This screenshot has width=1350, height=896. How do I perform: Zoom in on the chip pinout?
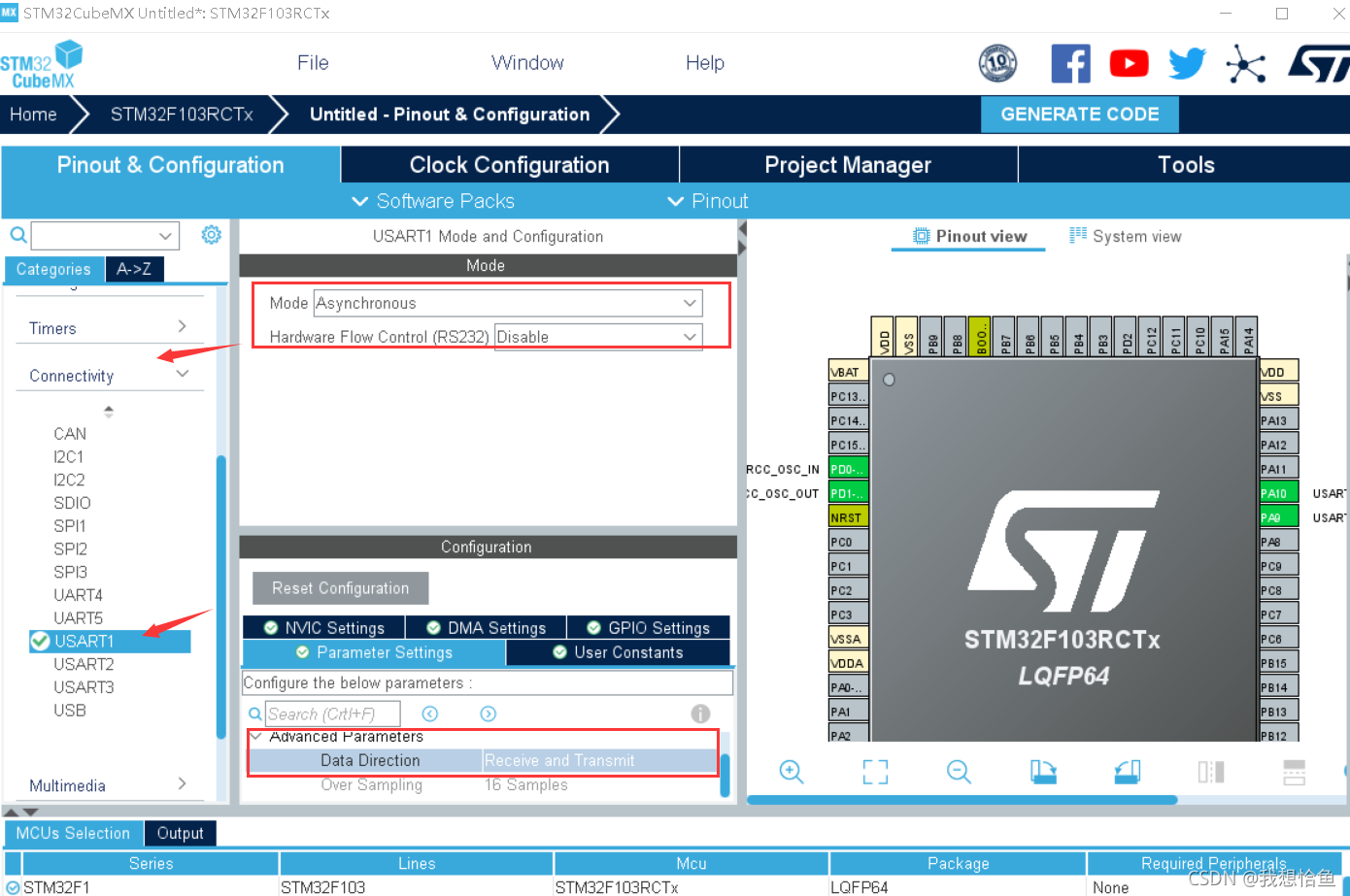click(x=792, y=772)
